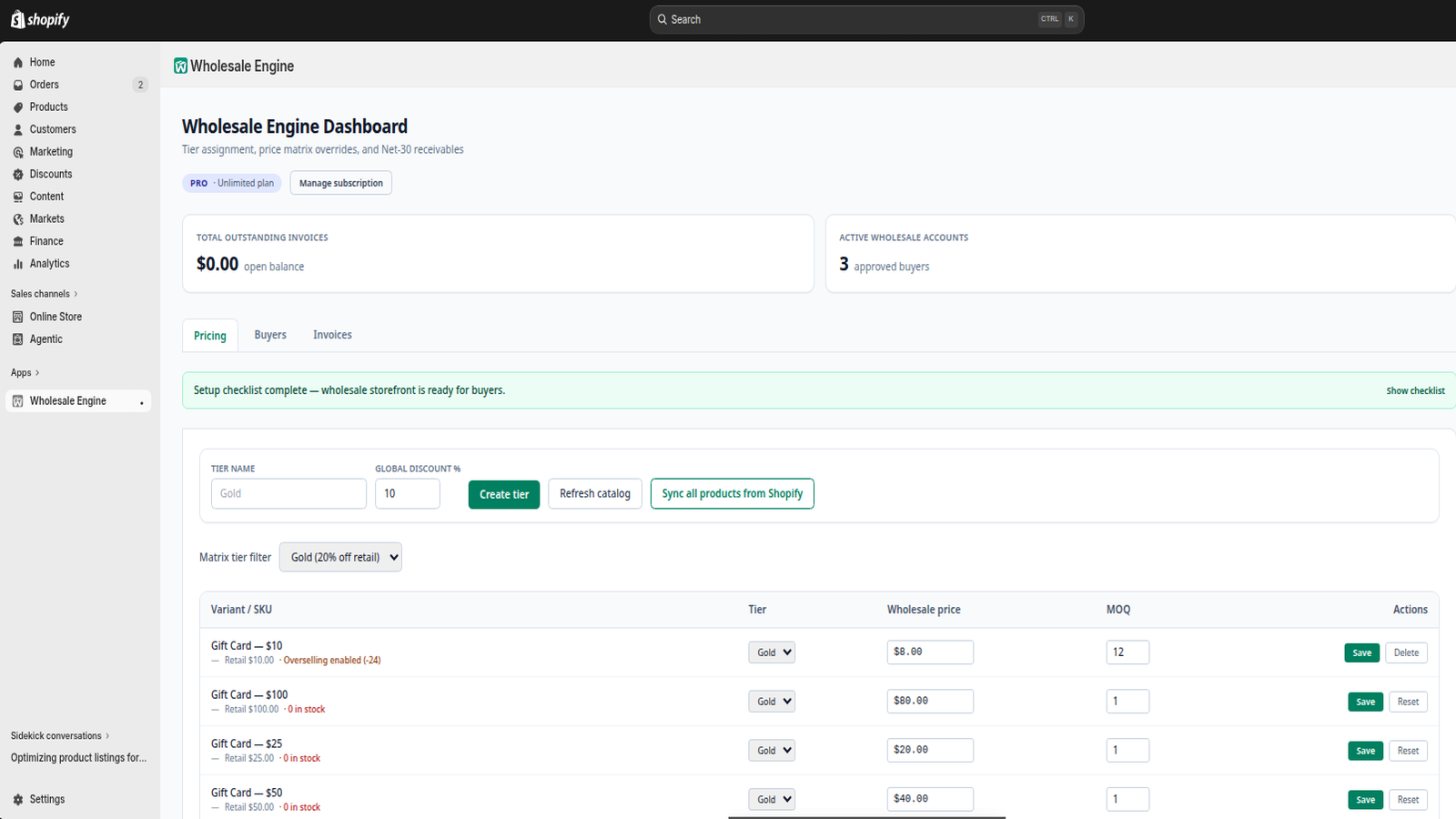The width and height of the screenshot is (1456, 819).
Task: Click the '$0.00' open balance value
Action: 217,264
